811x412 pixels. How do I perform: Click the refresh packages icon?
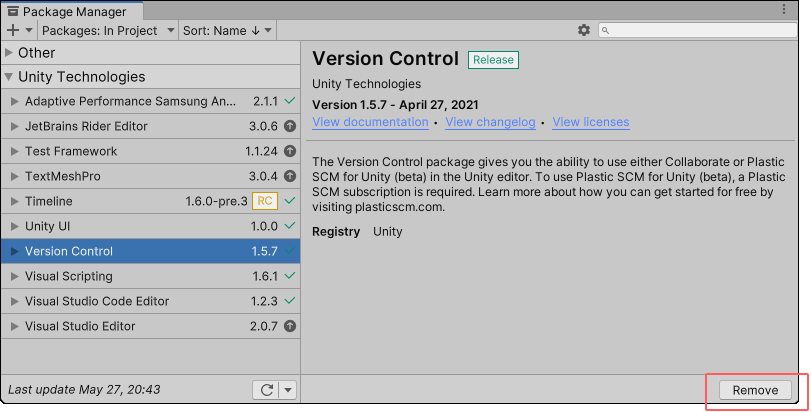click(267, 390)
